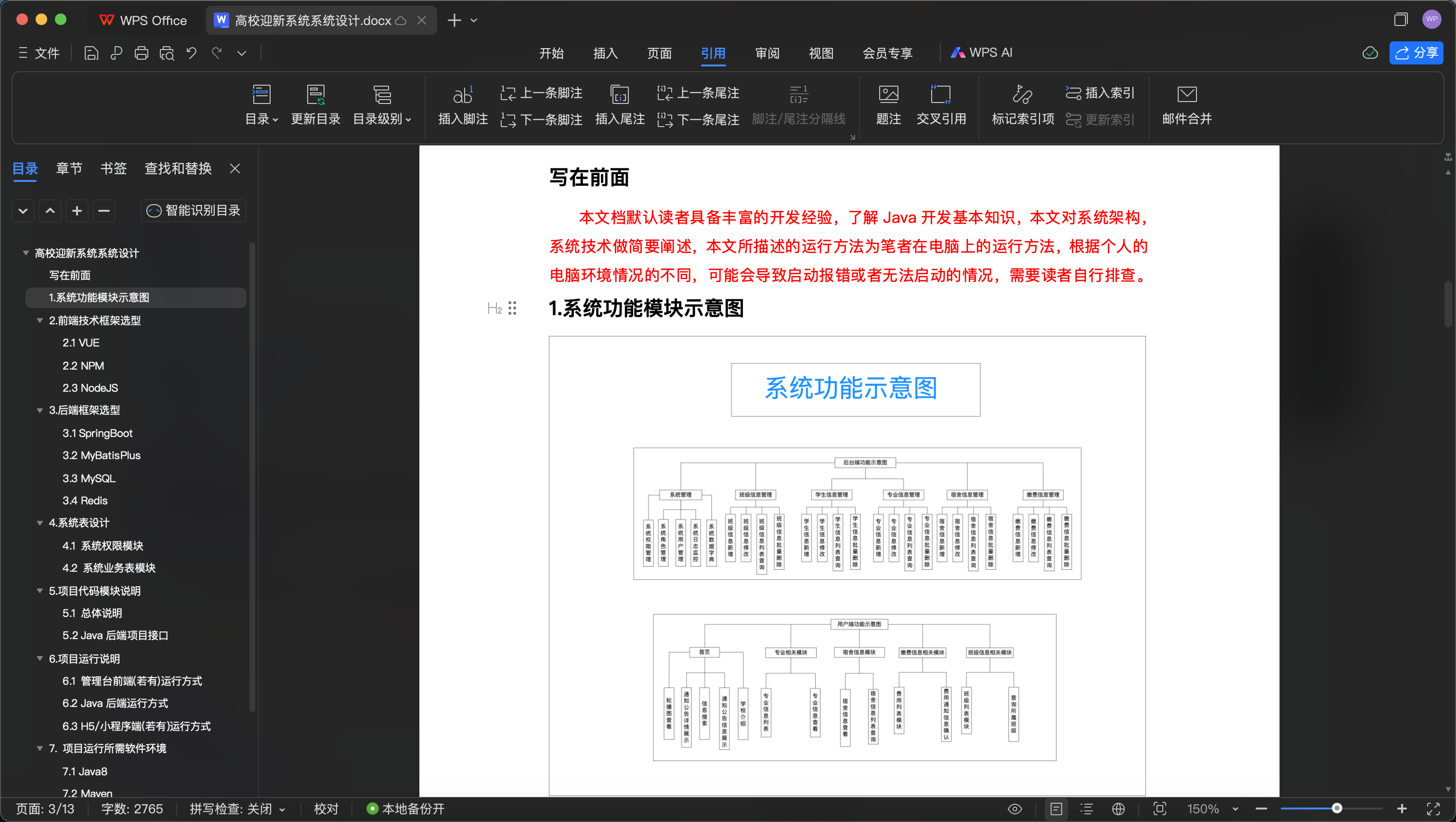Open the new tab dropdown arrow
Screen dimensions: 1456x822
click(474, 20)
